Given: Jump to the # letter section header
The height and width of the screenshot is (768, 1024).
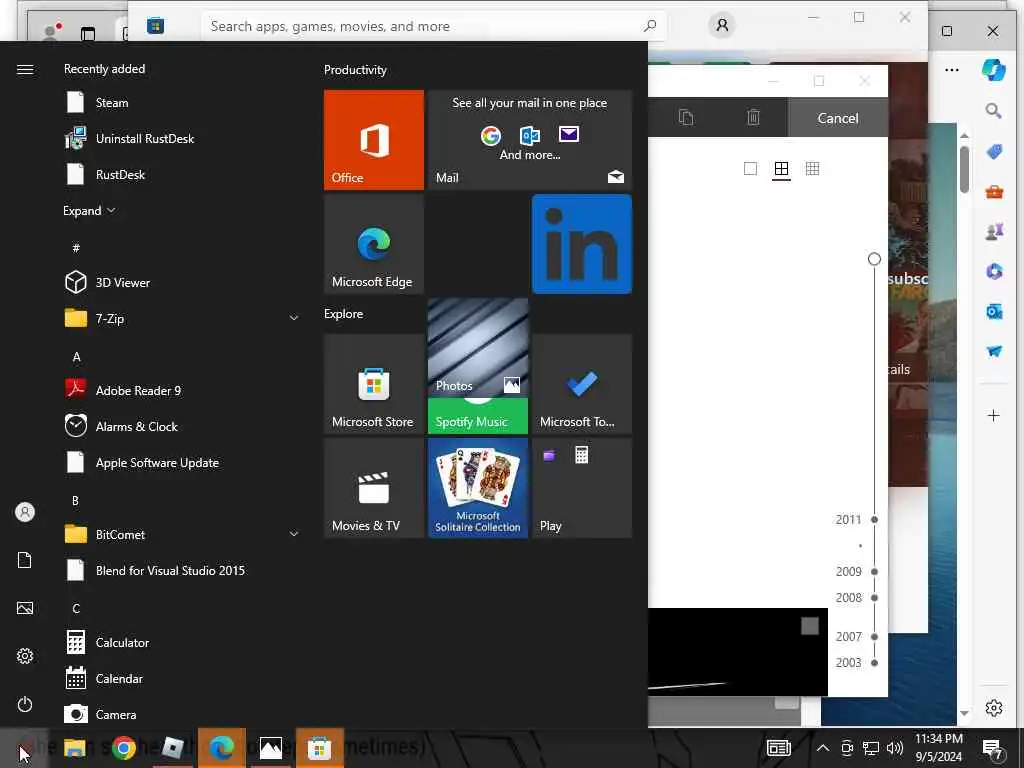Looking at the screenshot, I should click(x=76, y=248).
